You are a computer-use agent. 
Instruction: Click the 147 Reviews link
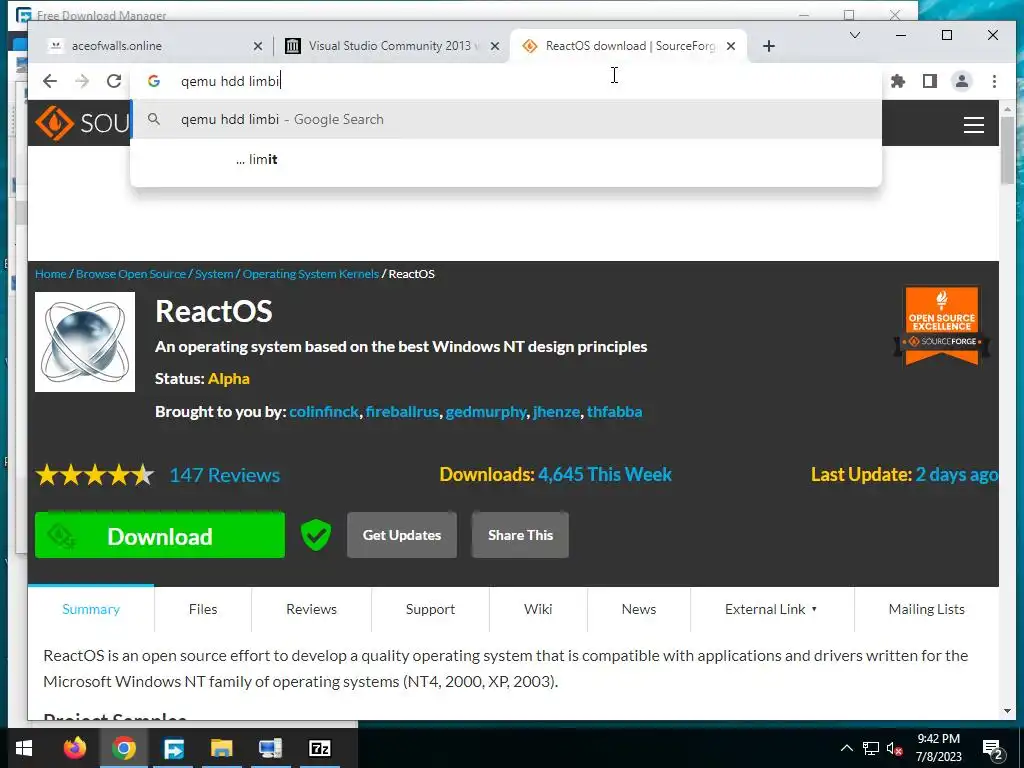tap(225, 475)
